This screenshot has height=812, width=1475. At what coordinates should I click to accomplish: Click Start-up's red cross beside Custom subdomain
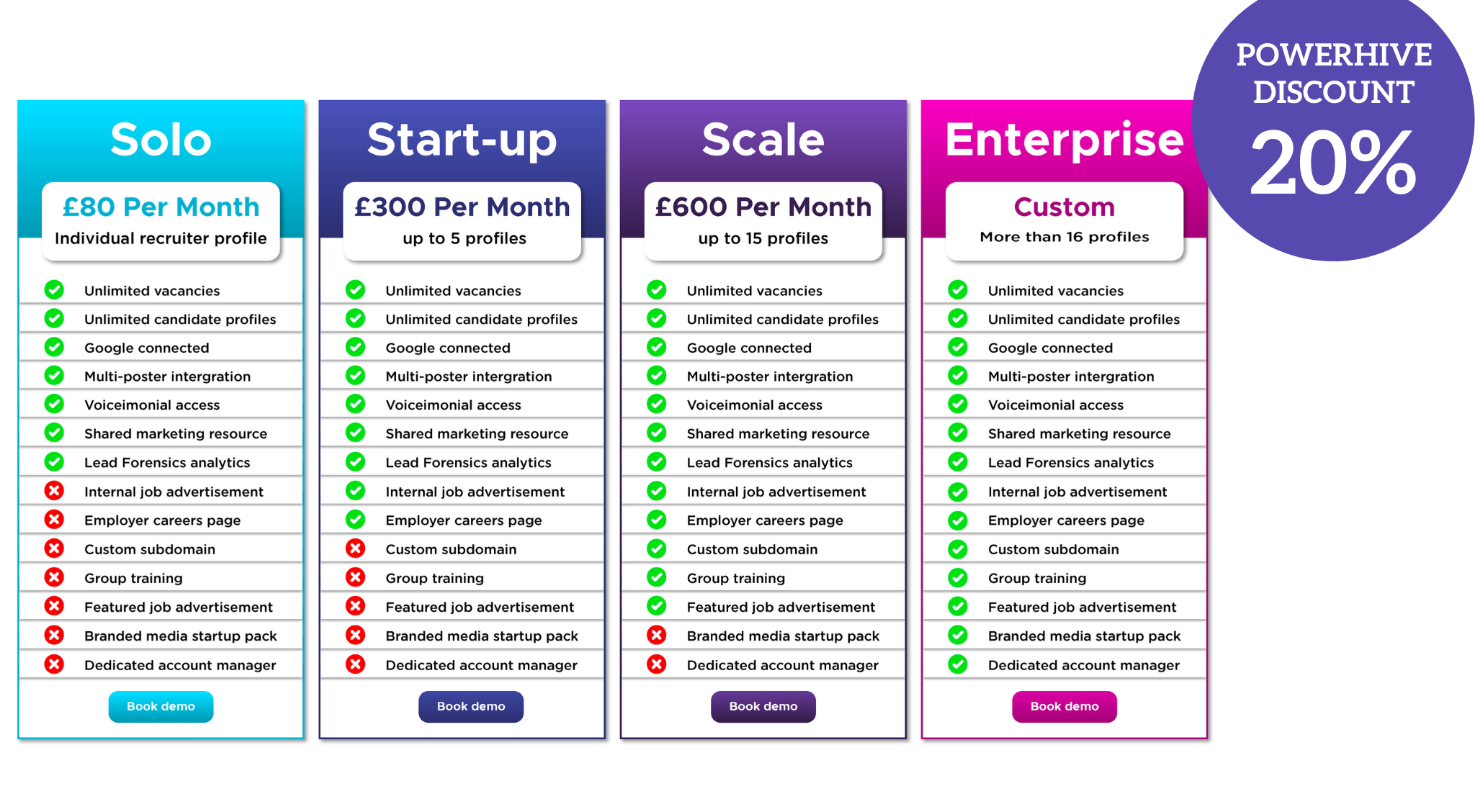click(355, 549)
